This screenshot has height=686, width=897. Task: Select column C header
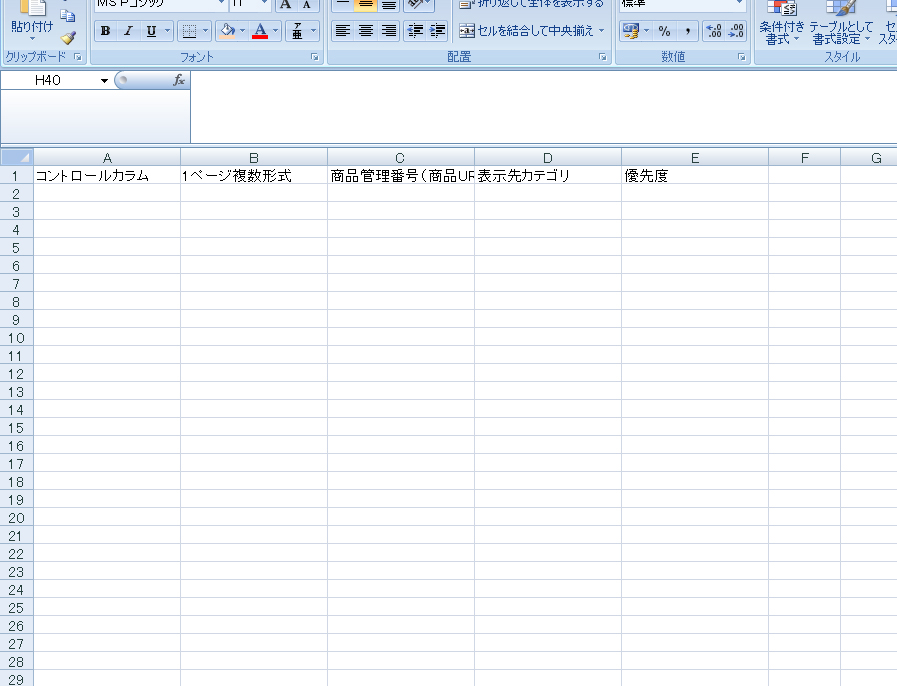pyautogui.click(x=400, y=157)
